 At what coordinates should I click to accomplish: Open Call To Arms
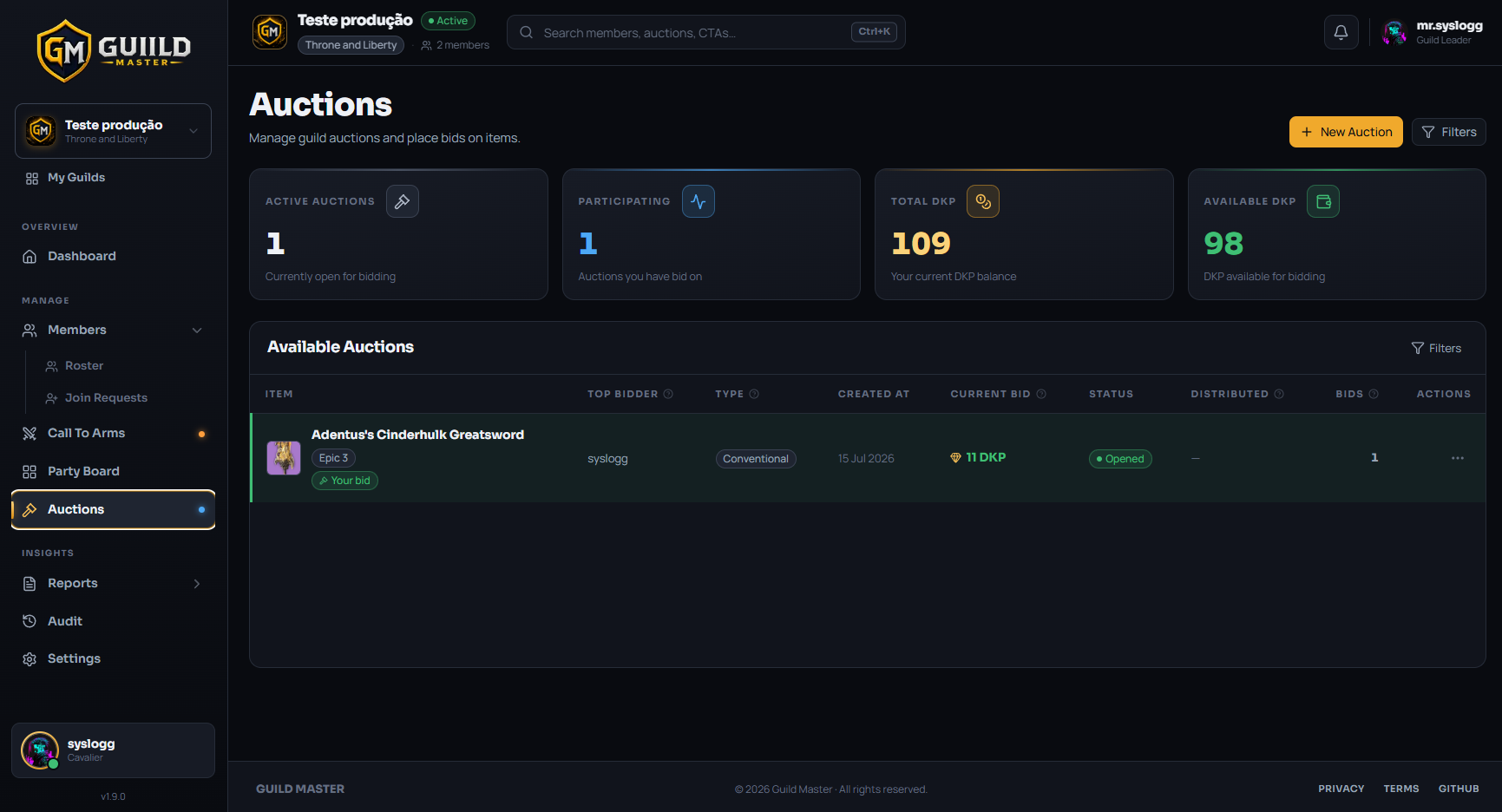tap(113, 433)
